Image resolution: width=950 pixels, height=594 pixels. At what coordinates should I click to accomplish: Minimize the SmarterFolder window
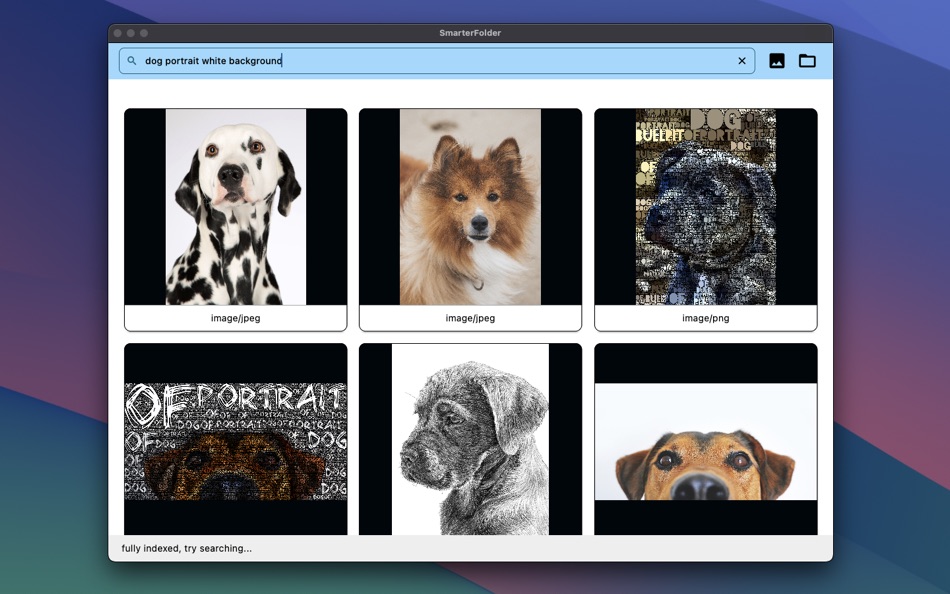131,33
